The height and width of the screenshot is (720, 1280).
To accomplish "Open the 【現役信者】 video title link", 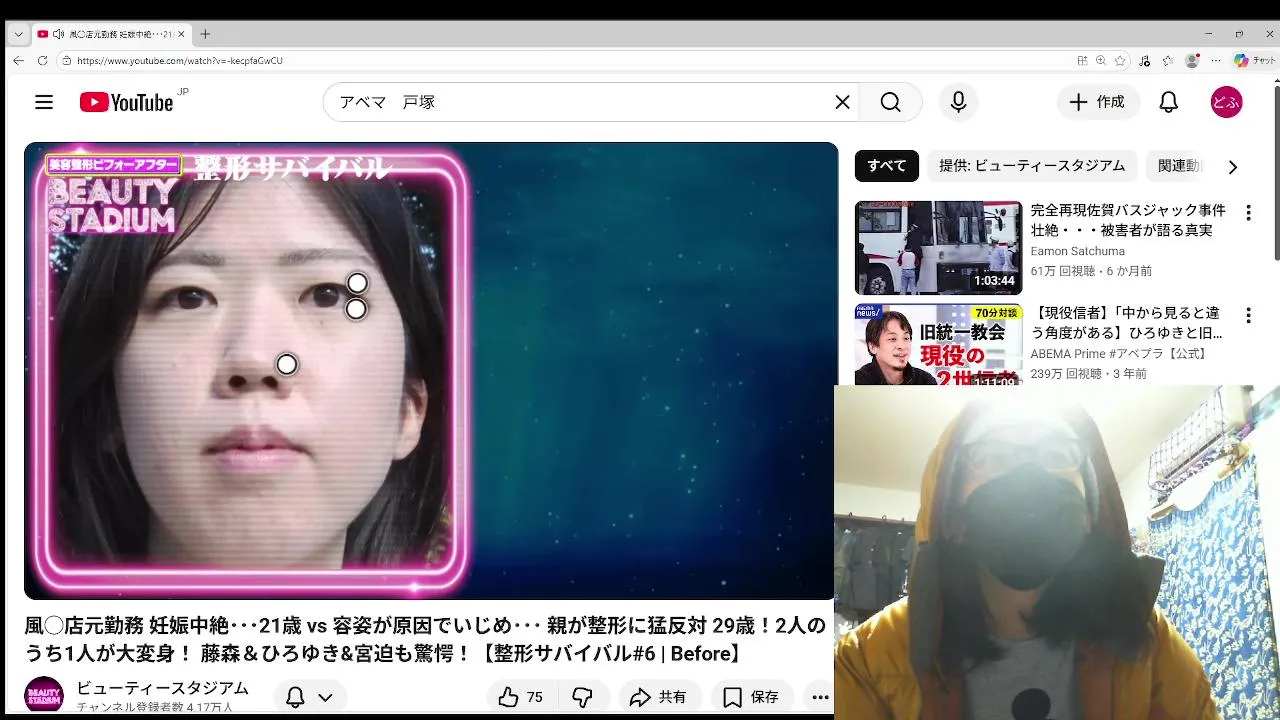I will (1127, 323).
